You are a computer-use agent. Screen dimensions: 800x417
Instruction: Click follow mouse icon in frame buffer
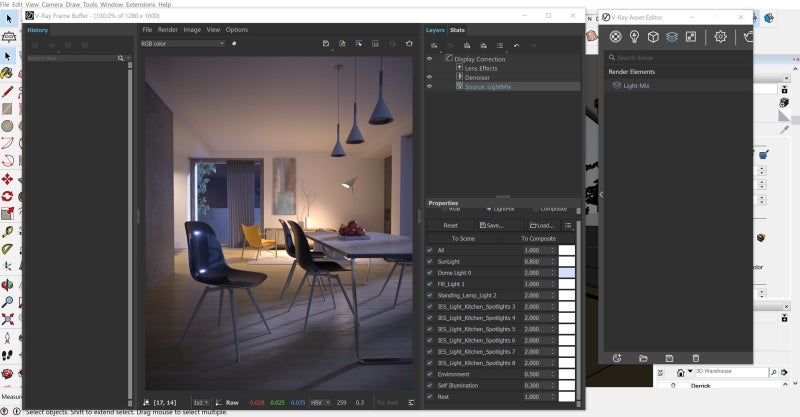359,44
